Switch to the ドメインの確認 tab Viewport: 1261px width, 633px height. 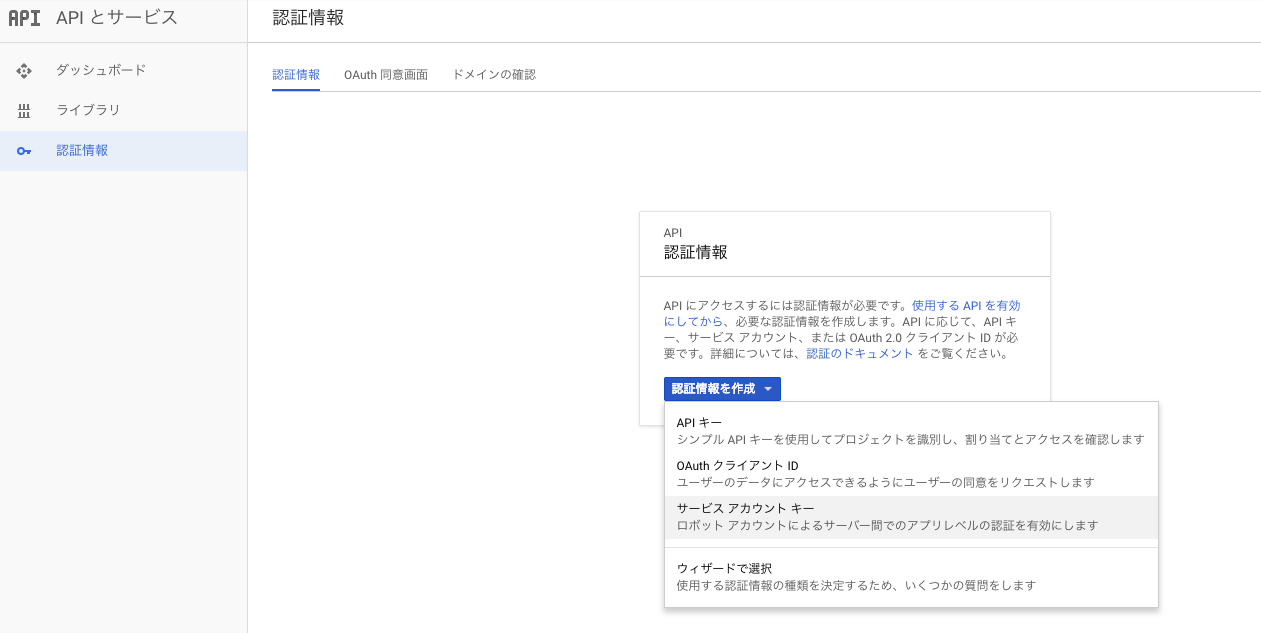[494, 74]
